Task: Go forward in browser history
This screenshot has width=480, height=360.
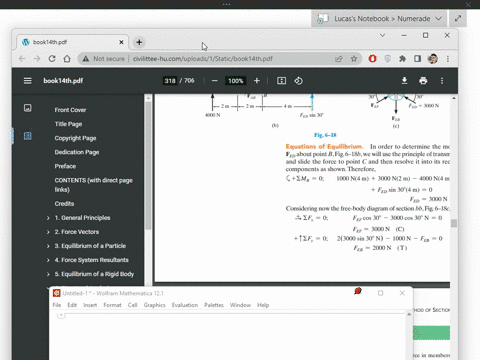Action: [x=37, y=59]
